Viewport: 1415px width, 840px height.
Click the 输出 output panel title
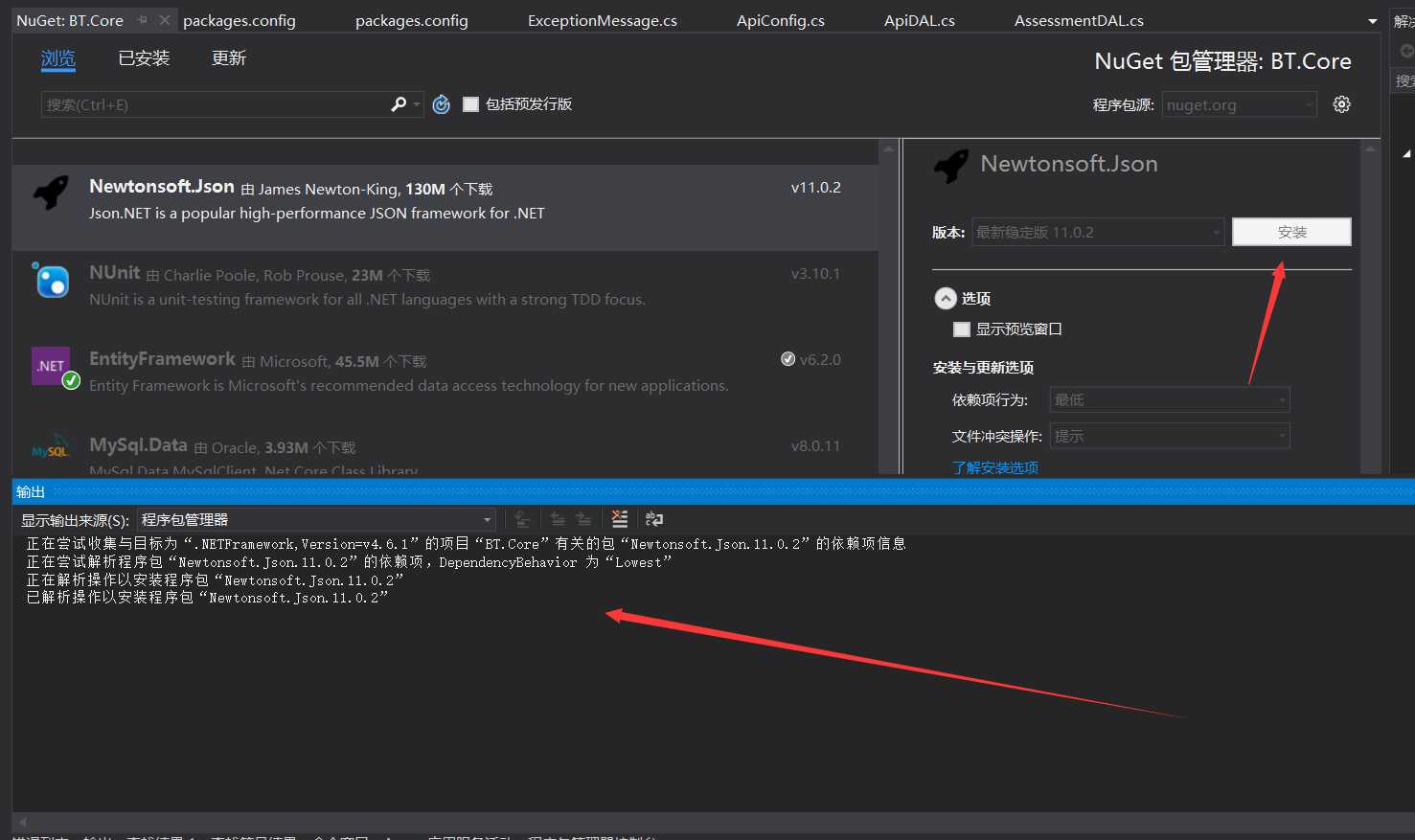(x=31, y=491)
